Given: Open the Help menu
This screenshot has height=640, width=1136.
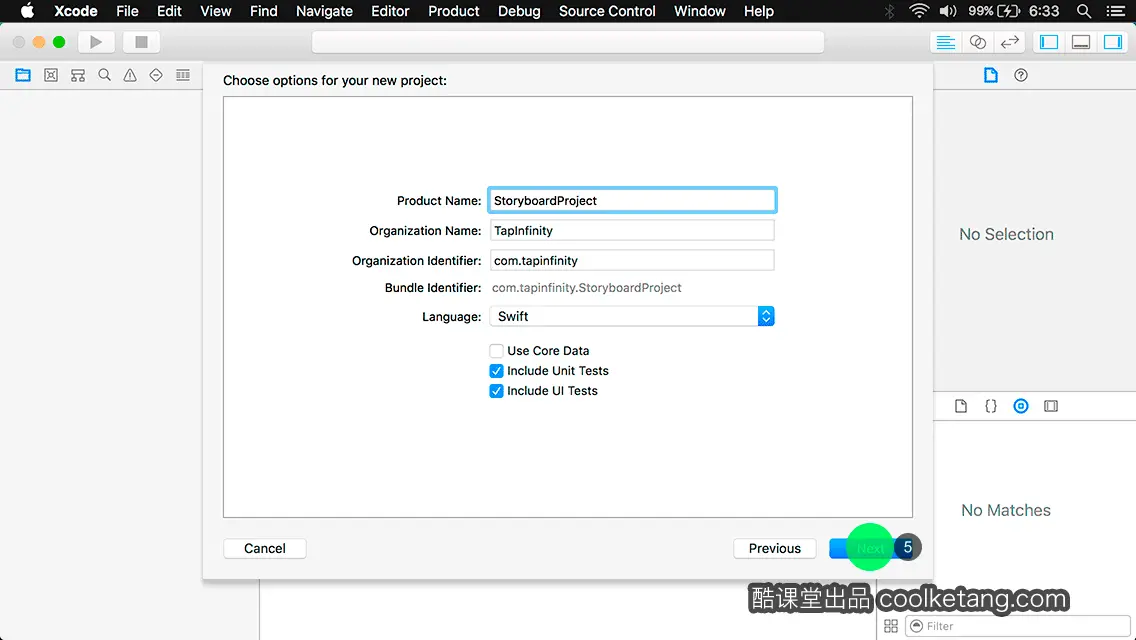Looking at the screenshot, I should 759,11.
